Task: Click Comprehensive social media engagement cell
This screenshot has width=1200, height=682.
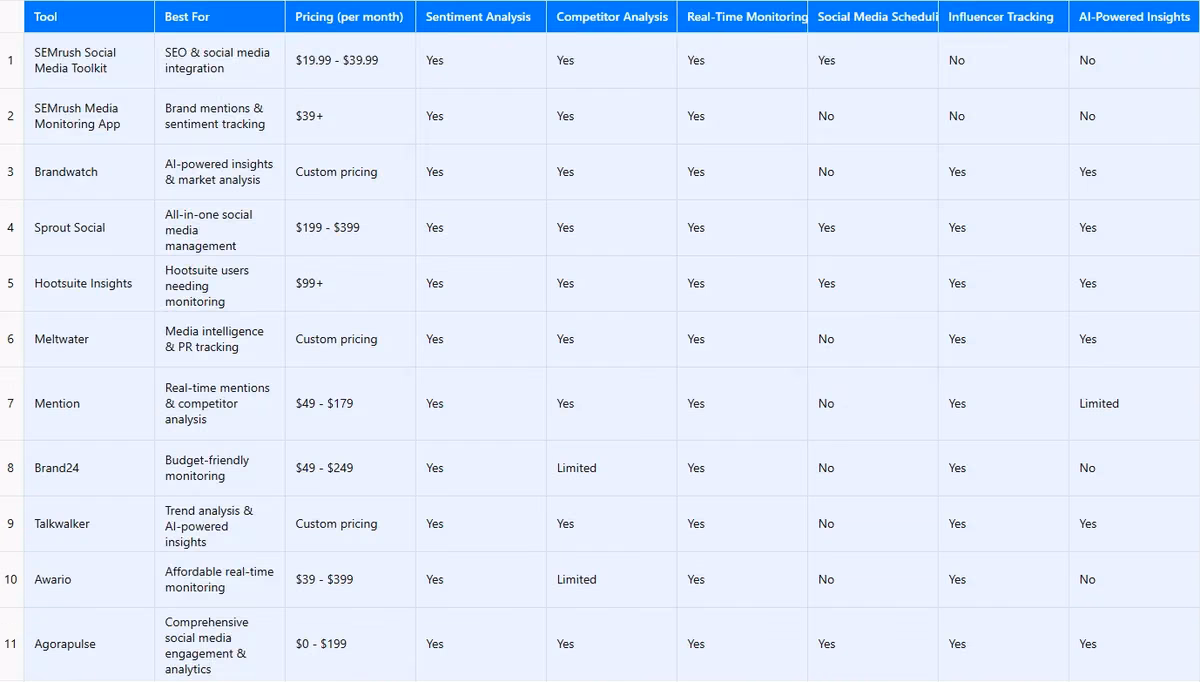Action: pos(220,644)
